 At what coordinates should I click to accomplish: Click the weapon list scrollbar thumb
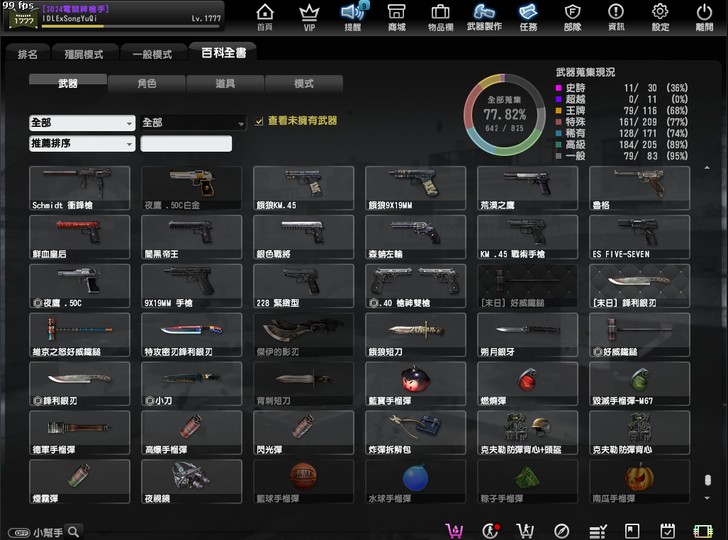click(x=707, y=480)
